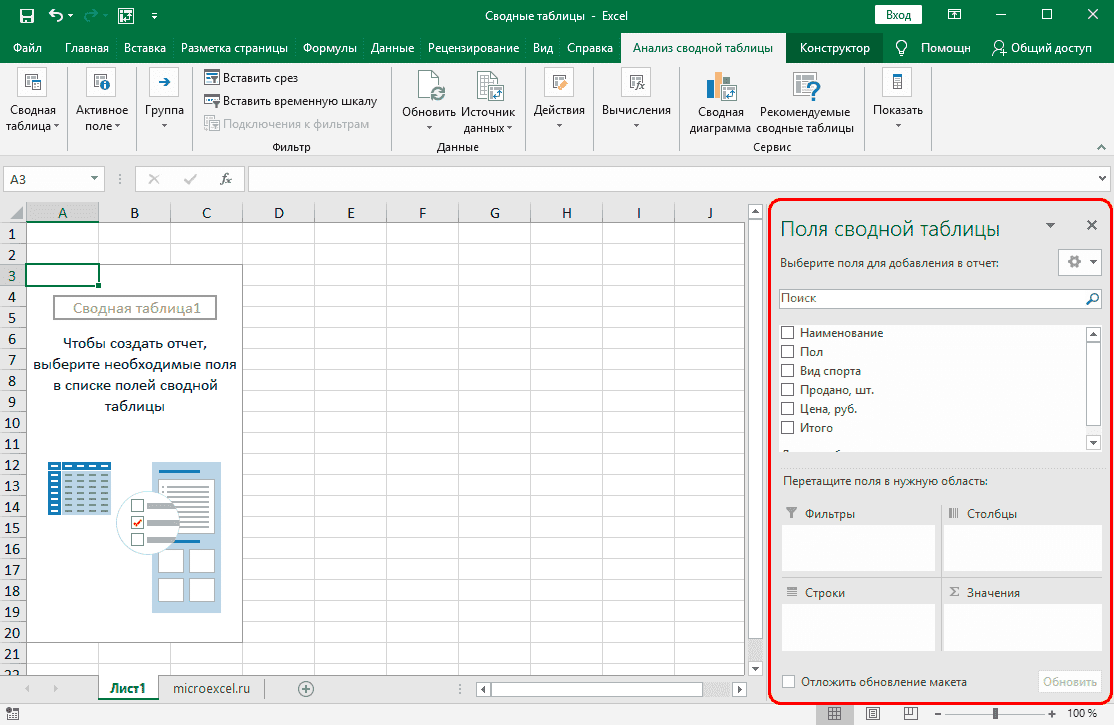The width and height of the screenshot is (1114, 725).
Task: Click the Insert Slicer icon (Вставить срез)
Action: pos(212,78)
